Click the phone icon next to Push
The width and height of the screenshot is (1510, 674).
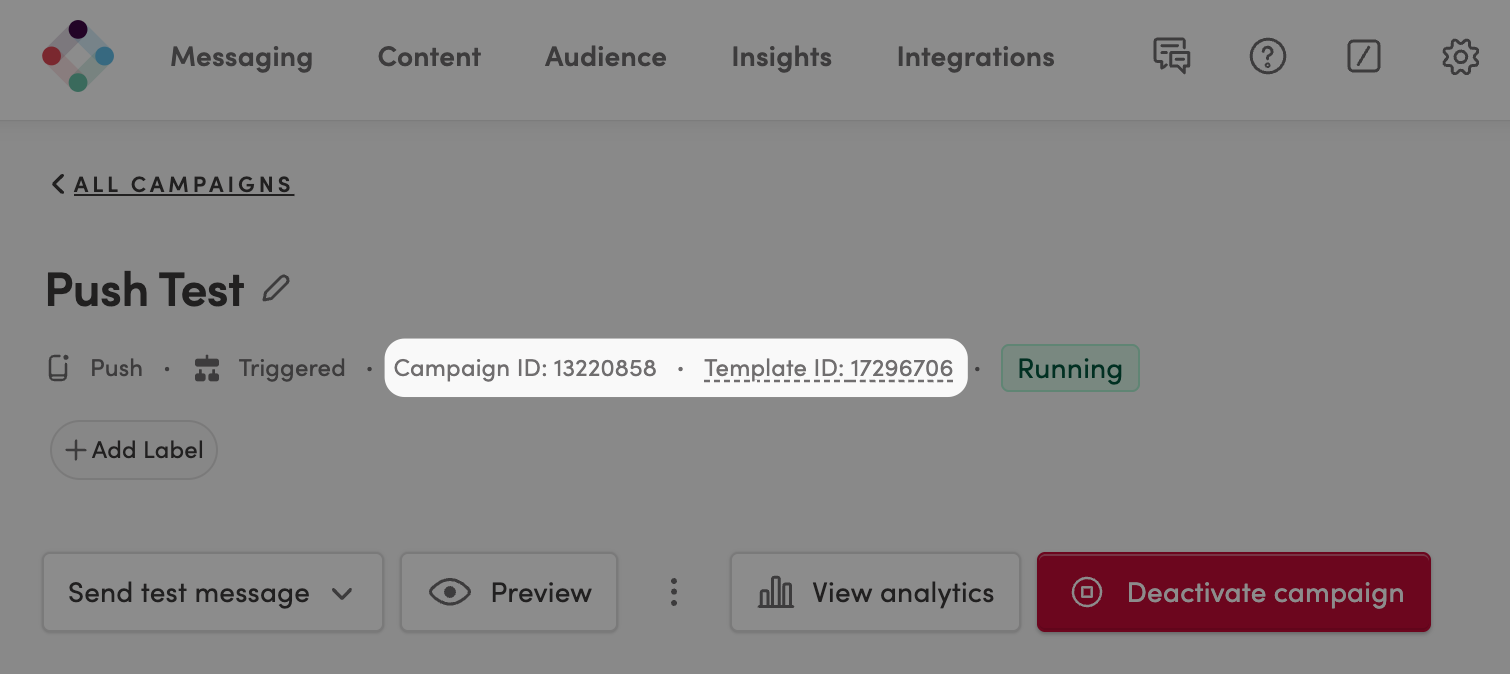pyautogui.click(x=59, y=368)
